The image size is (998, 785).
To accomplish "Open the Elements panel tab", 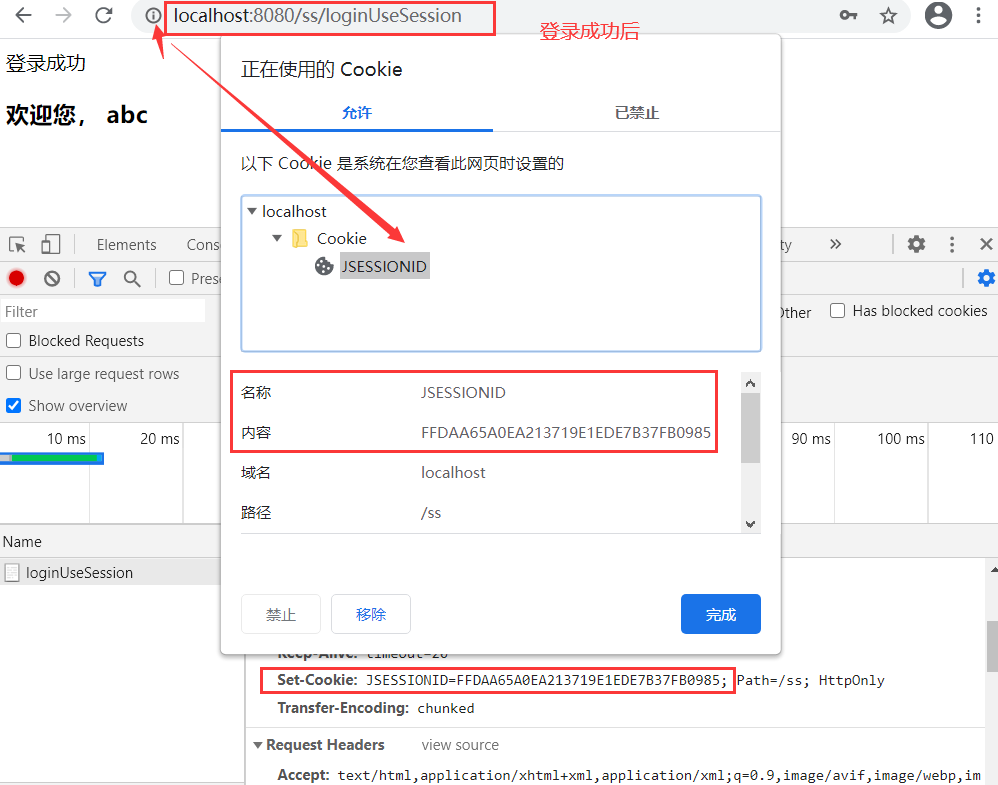I will [126, 244].
